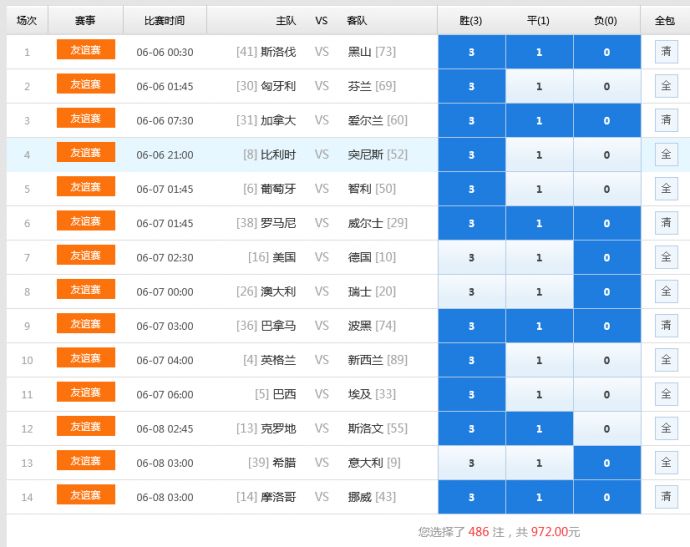Screen dimensions: 690x547
Task: Toggle loss (0) for match 5 葡萄牙 vs 智利
Action: 607,189
